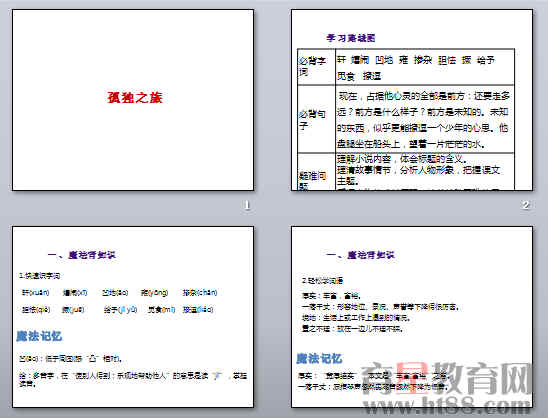The height and width of the screenshot is (418, 548).
Task: Click the blue 魔法记忆 heading on slide 3
Action: (39, 336)
